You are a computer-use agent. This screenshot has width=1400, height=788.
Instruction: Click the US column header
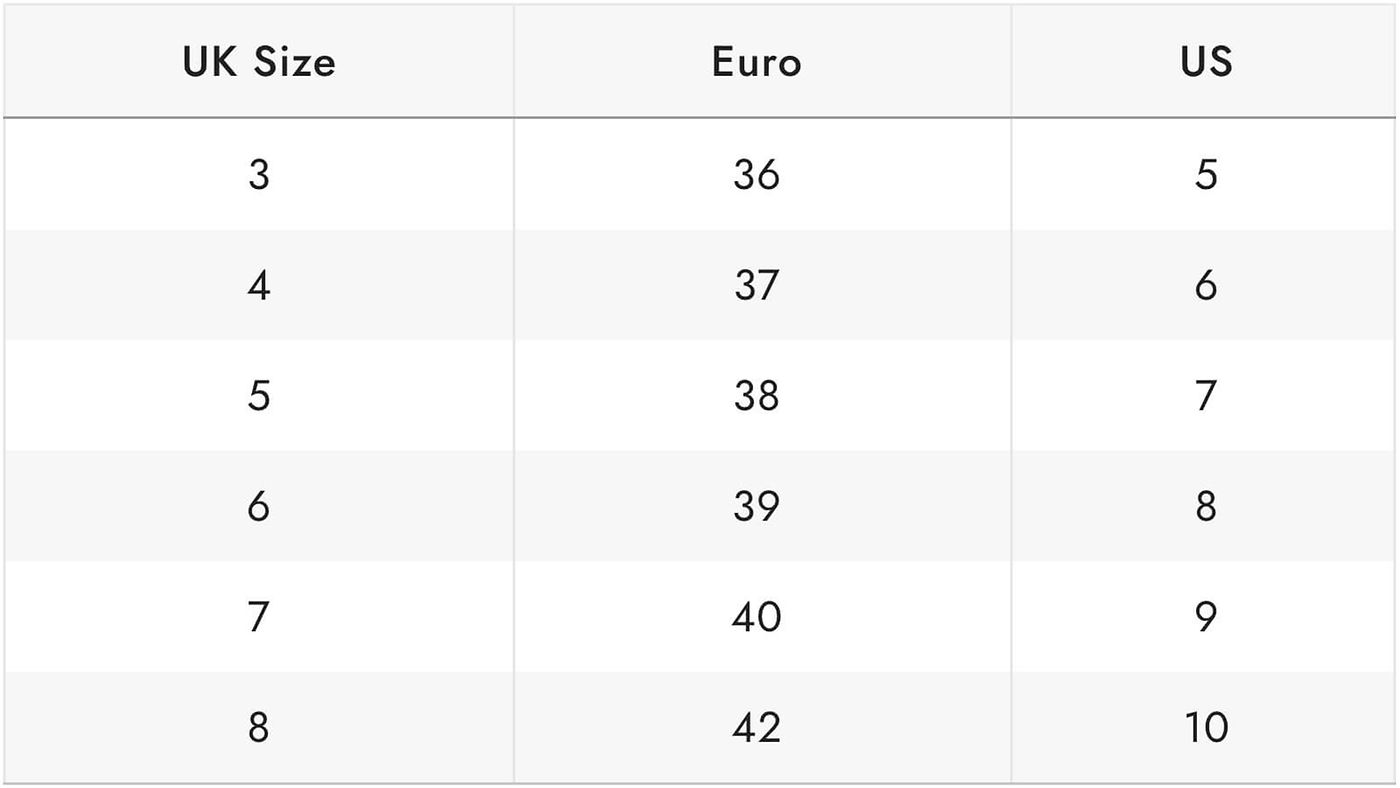pyautogui.click(x=1206, y=62)
